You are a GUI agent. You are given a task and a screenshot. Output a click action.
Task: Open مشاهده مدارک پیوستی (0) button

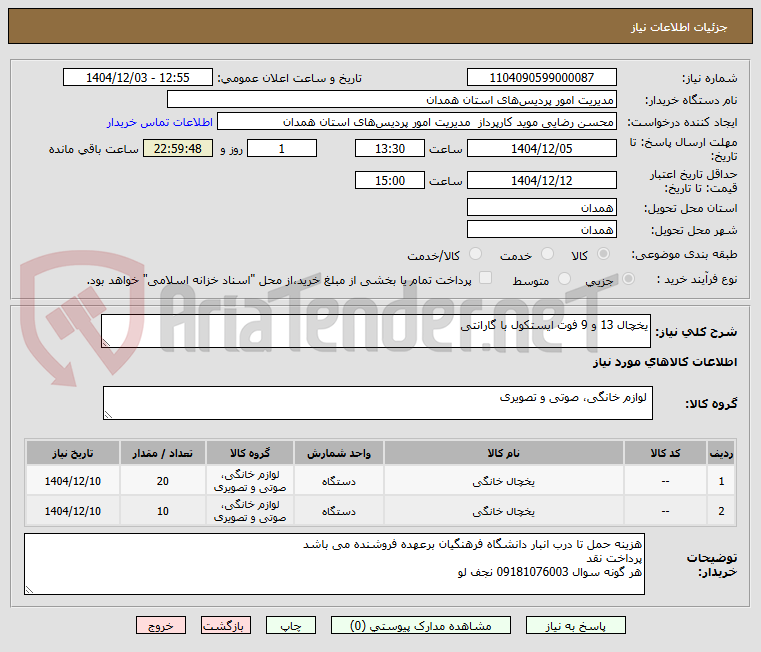pyautogui.click(x=420, y=625)
